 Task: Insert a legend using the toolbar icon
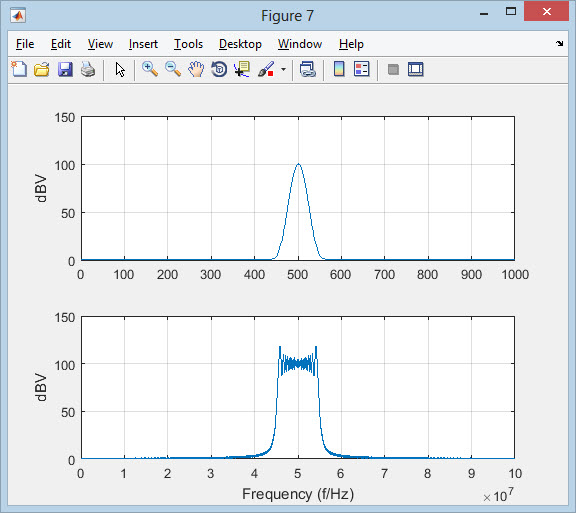tap(361, 69)
